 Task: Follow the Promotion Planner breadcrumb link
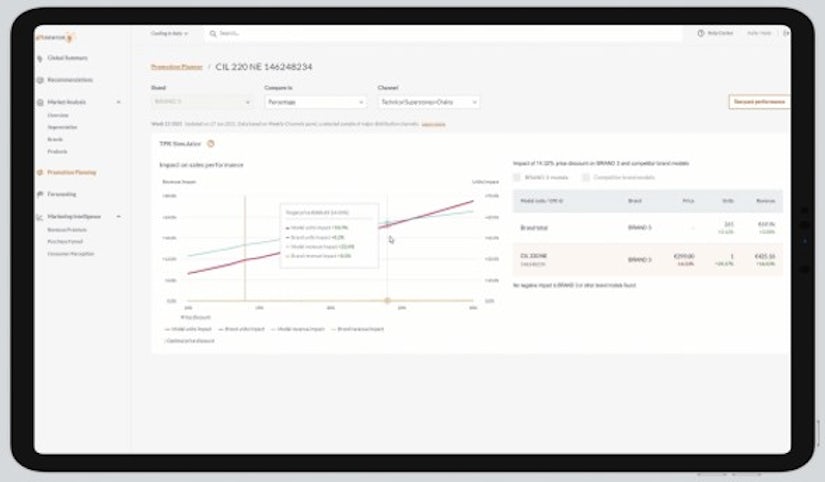coord(176,67)
